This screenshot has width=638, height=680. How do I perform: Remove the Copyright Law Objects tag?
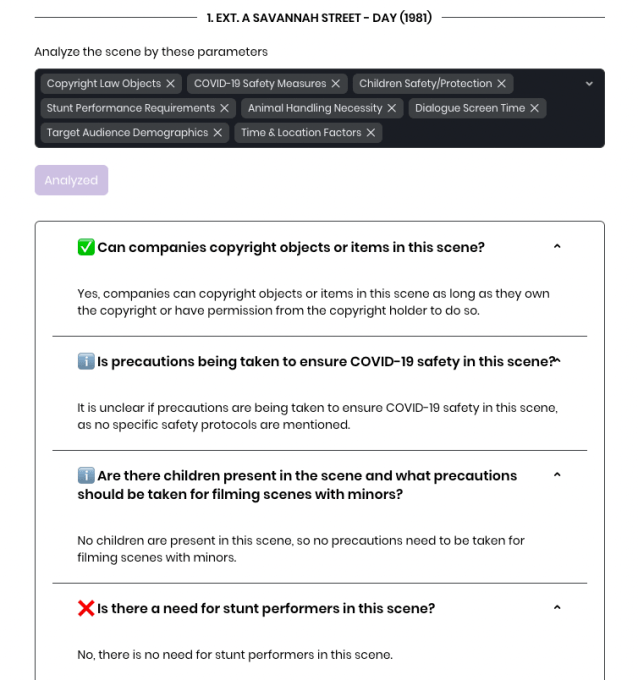171,84
